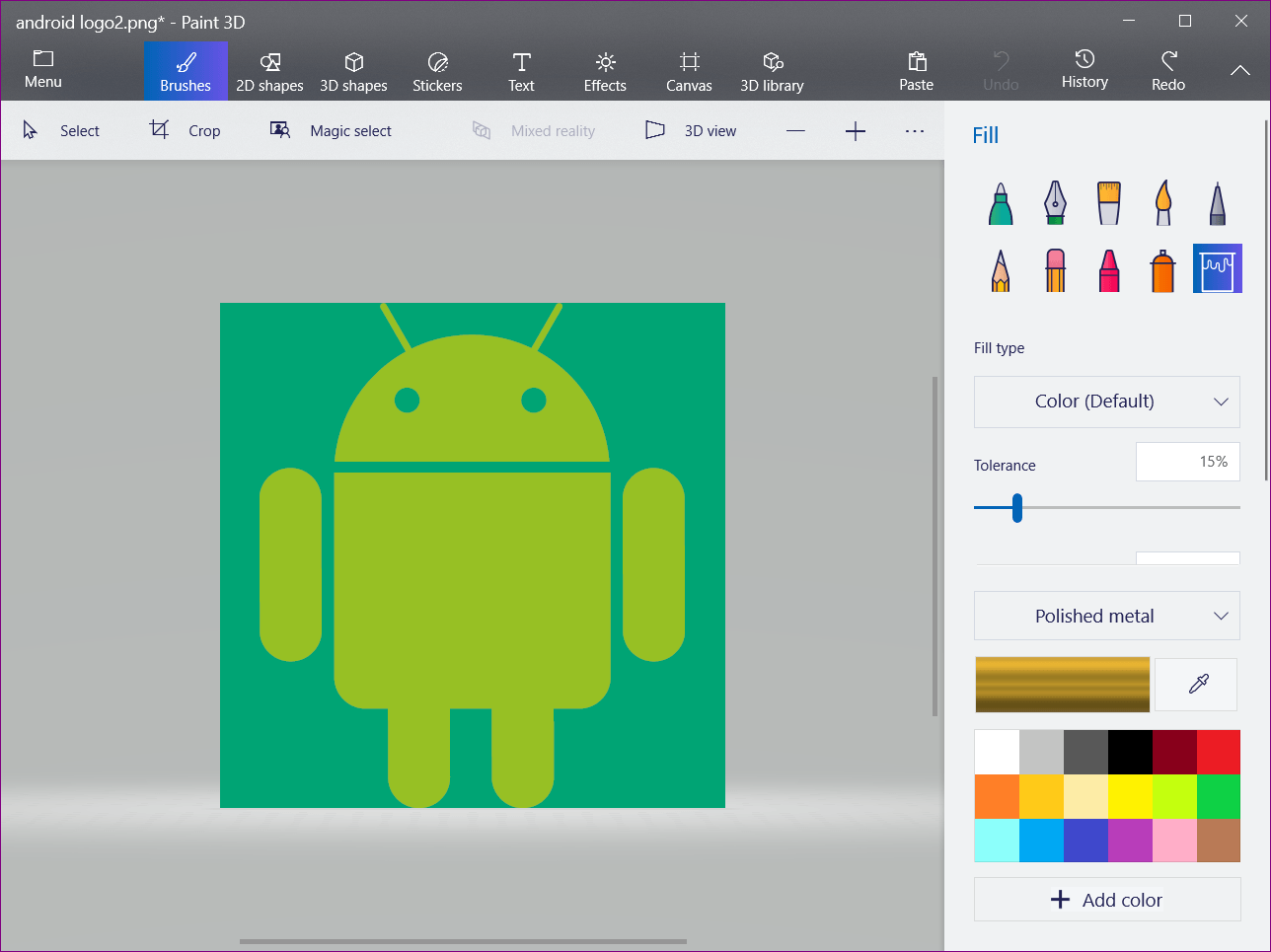Open the Fill type dropdown

click(1106, 402)
